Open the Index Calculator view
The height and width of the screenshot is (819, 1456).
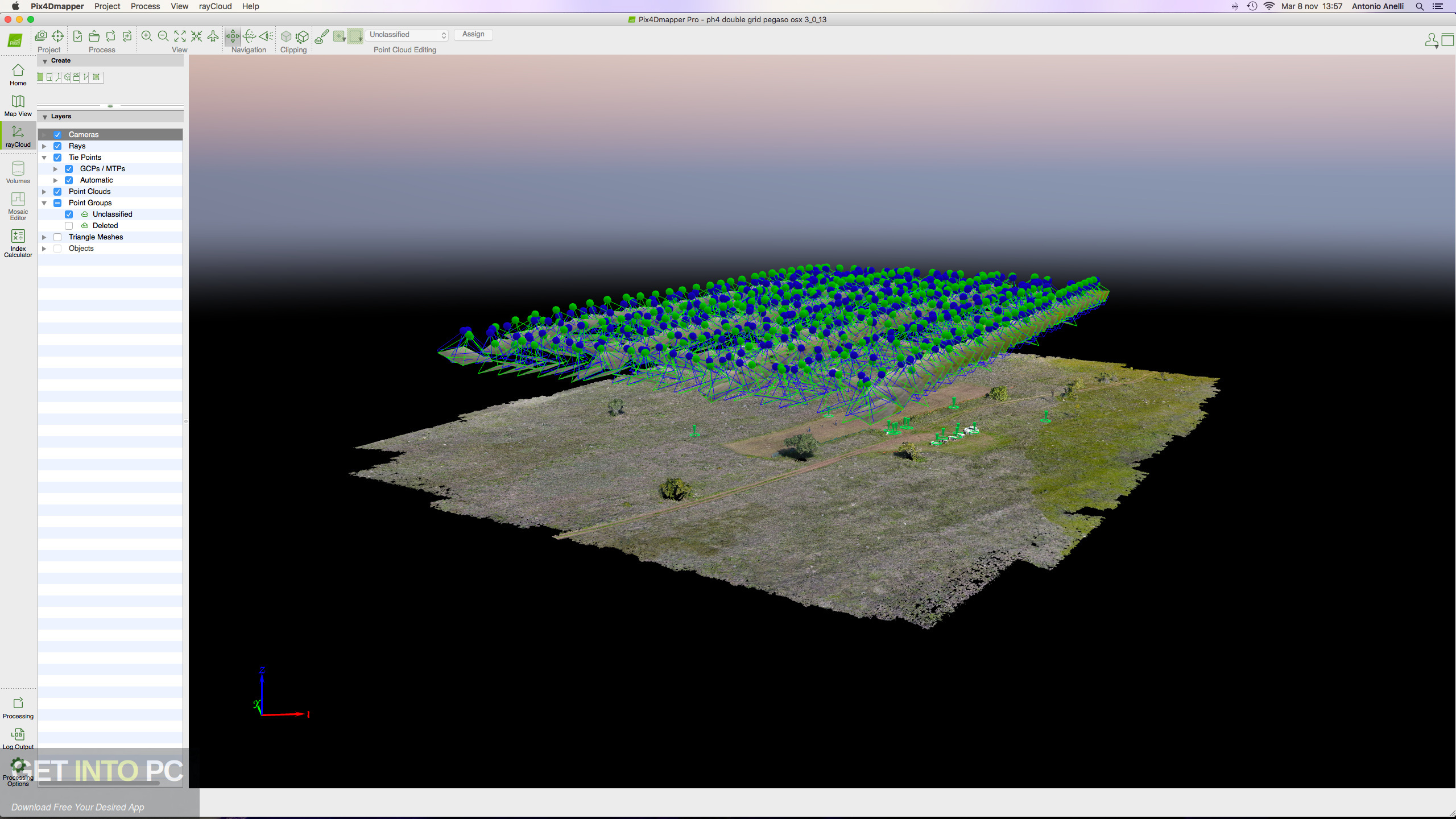point(18,243)
